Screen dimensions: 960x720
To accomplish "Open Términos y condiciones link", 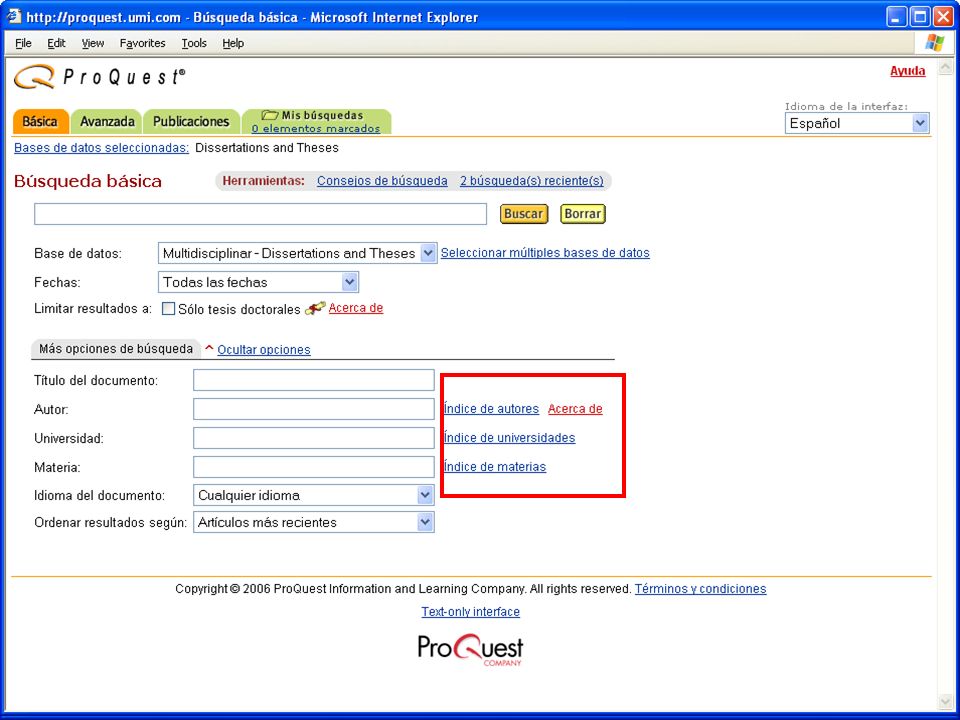I will click(700, 588).
